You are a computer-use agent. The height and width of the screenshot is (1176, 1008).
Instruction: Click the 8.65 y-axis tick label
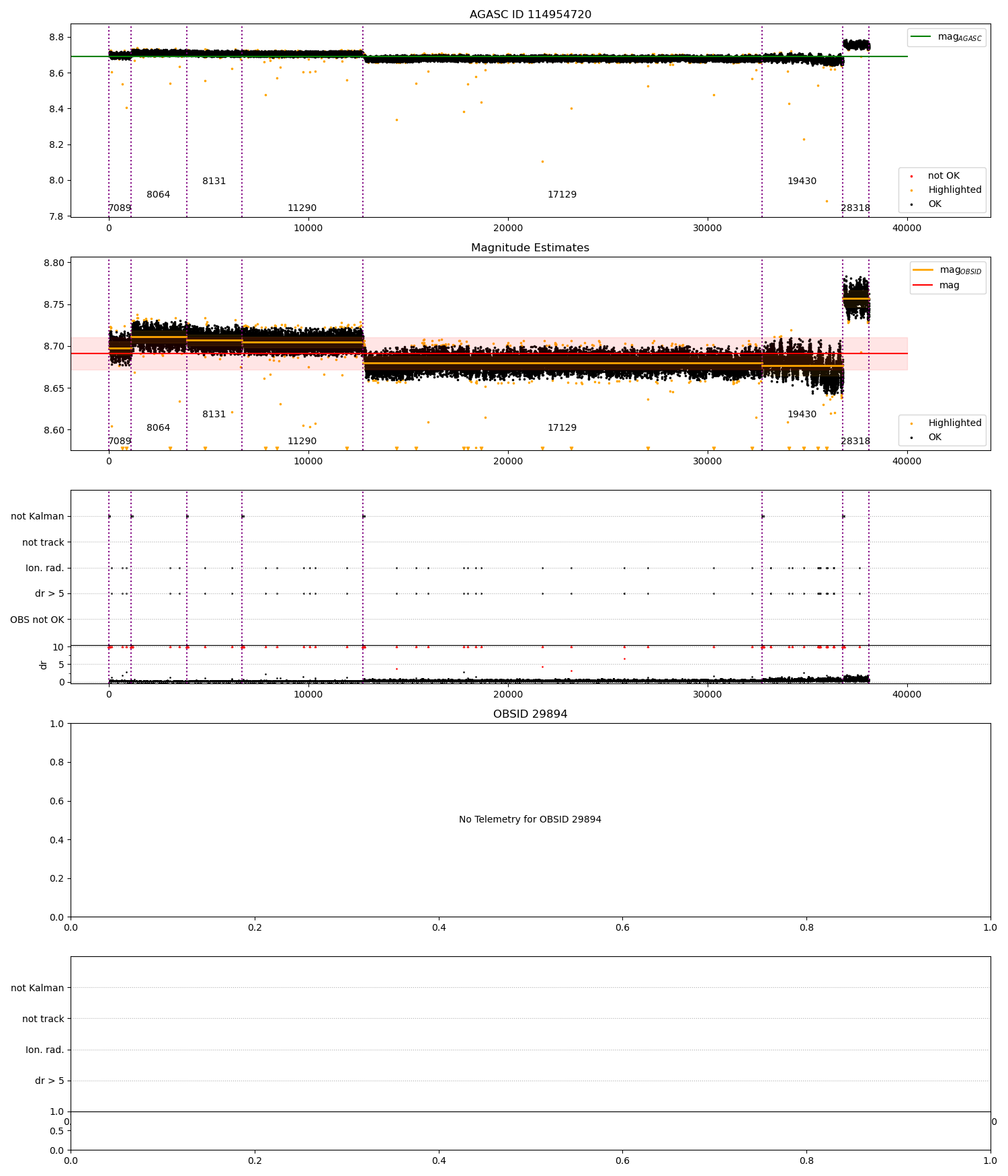[x=52, y=389]
